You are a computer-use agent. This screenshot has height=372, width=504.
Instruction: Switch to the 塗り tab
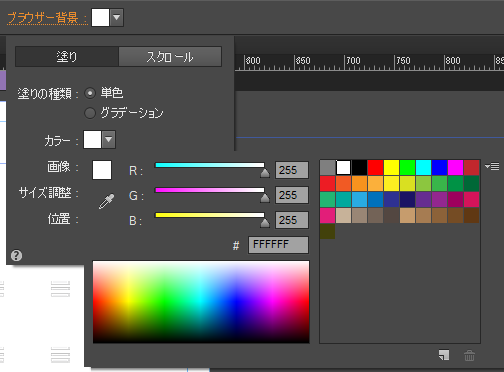[67, 57]
